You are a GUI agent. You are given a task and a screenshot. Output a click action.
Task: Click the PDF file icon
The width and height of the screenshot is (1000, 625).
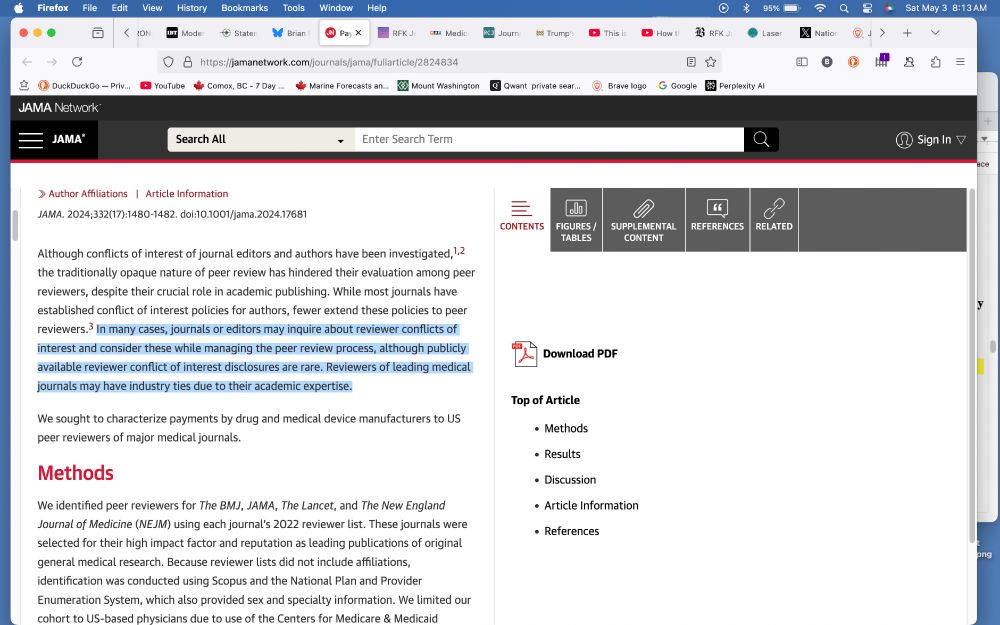point(524,354)
